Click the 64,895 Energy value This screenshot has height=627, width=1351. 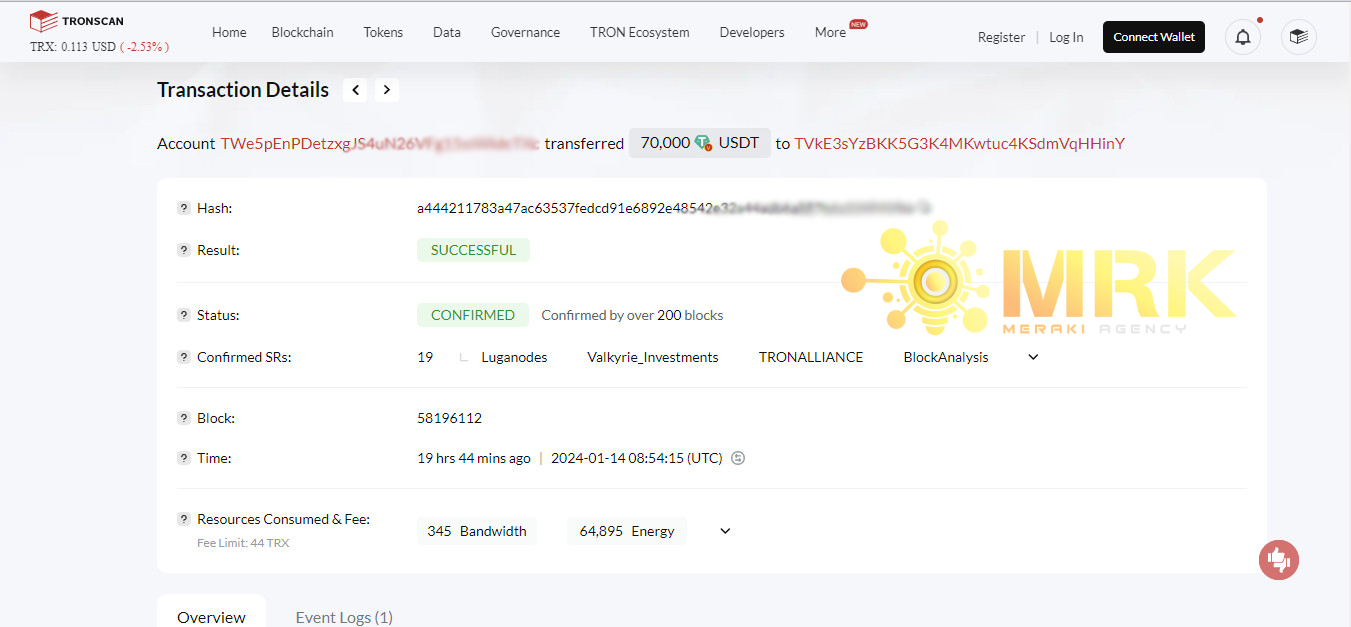point(628,531)
